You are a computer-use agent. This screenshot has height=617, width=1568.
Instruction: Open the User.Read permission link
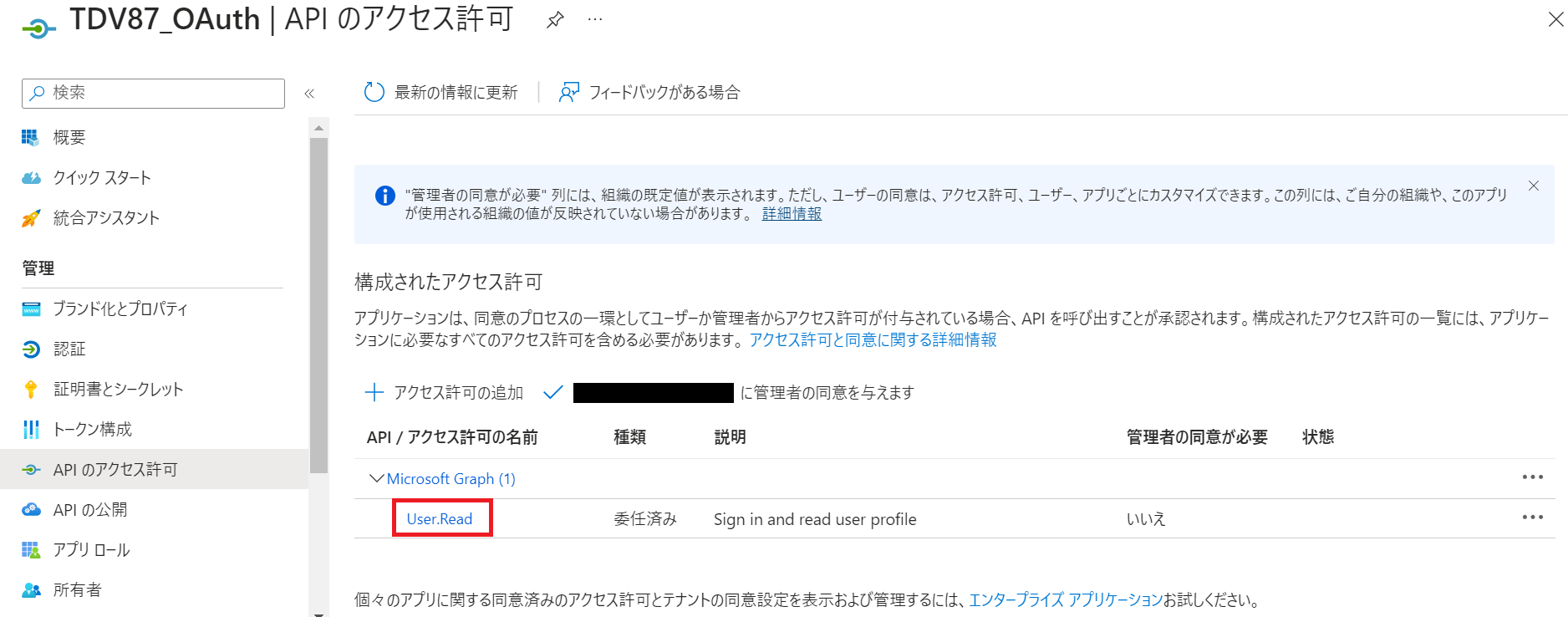[440, 519]
